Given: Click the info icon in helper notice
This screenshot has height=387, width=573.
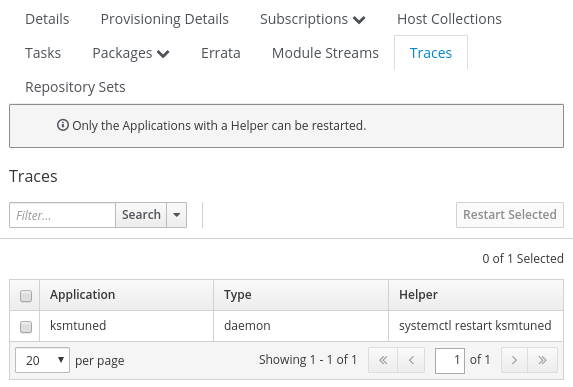Looking at the screenshot, I should (62, 125).
